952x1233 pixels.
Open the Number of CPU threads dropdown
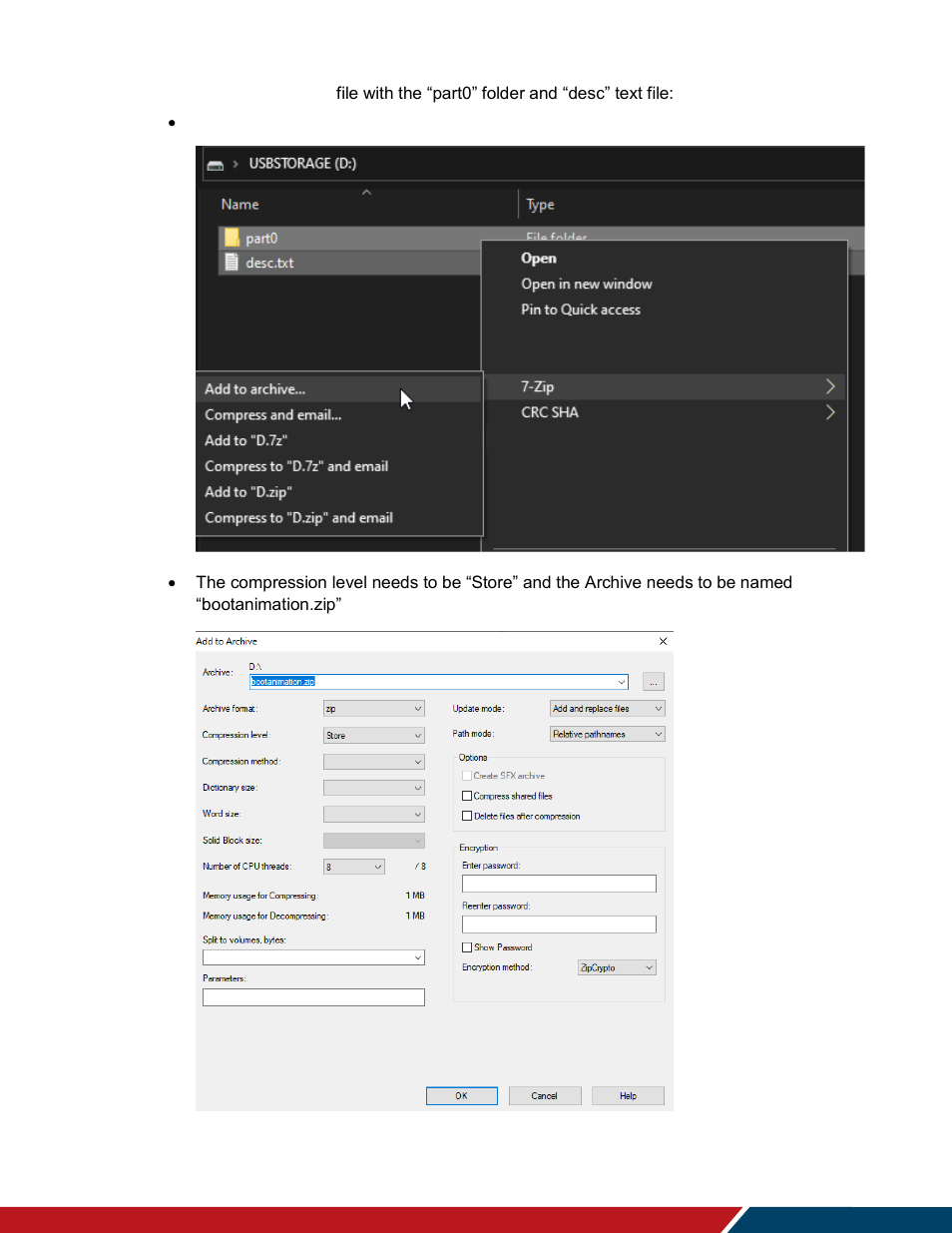[x=354, y=867]
